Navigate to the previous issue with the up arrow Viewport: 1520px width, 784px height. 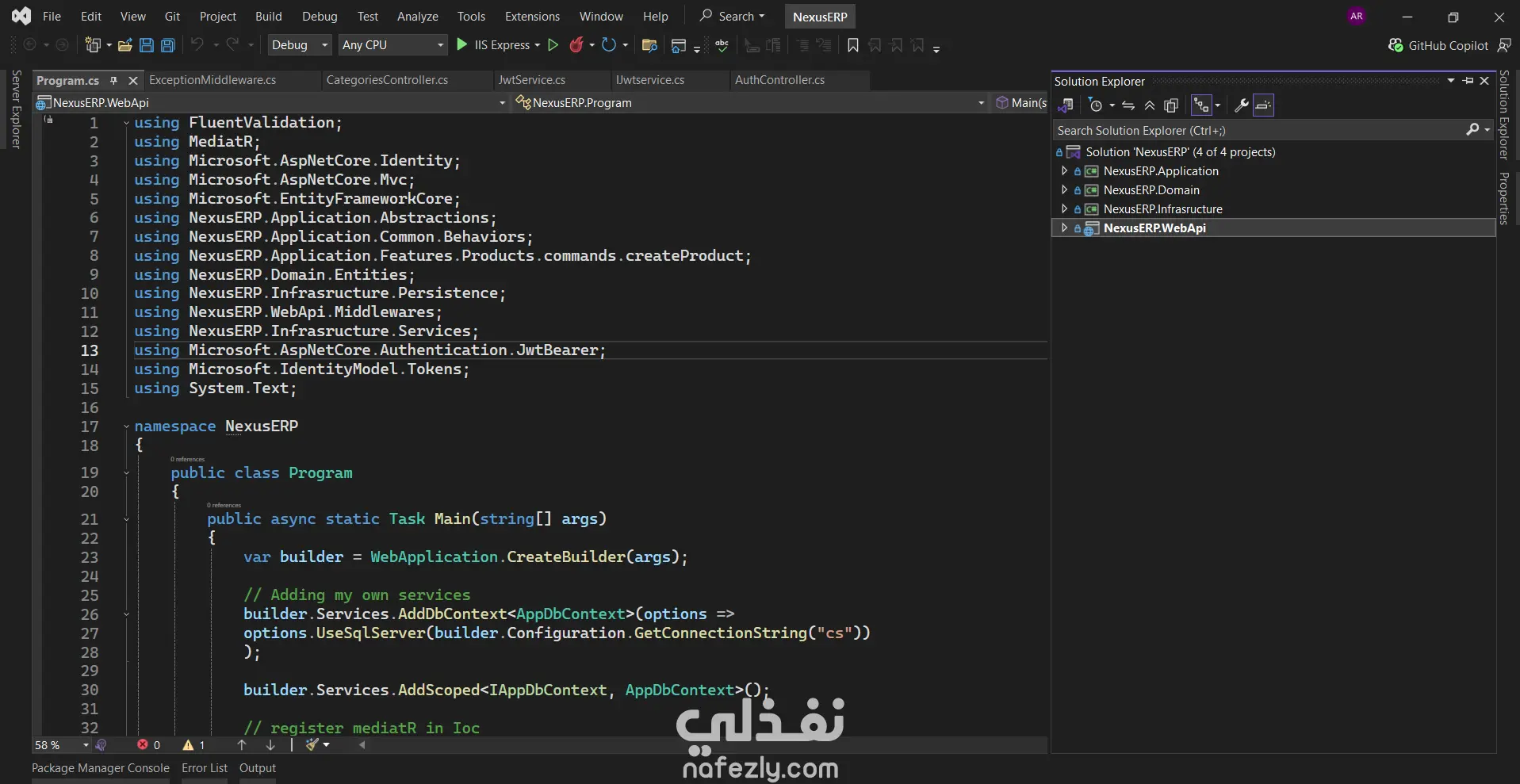pos(242,745)
